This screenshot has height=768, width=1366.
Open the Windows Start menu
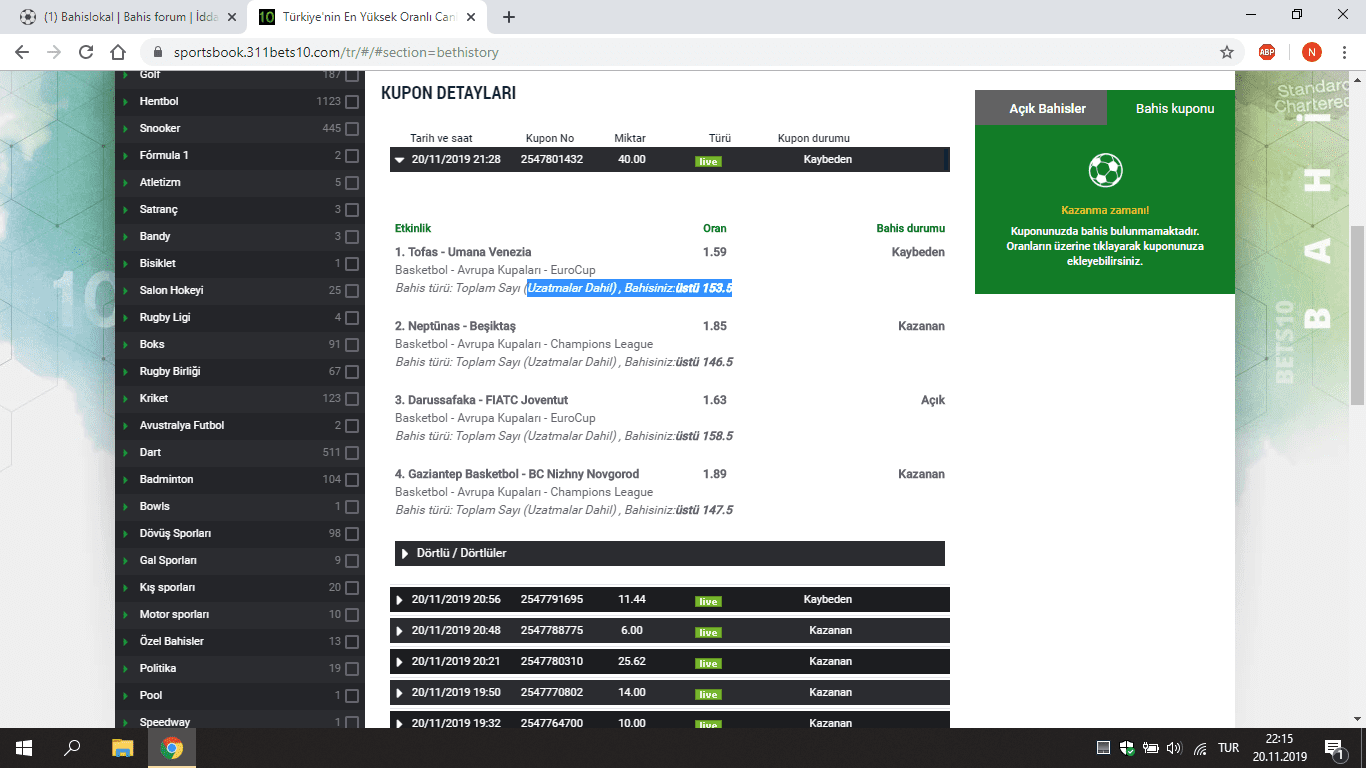pyautogui.click(x=24, y=747)
